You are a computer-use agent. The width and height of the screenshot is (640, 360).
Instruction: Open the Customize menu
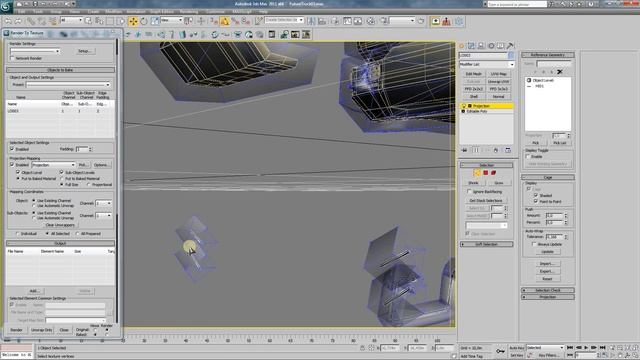215,11
